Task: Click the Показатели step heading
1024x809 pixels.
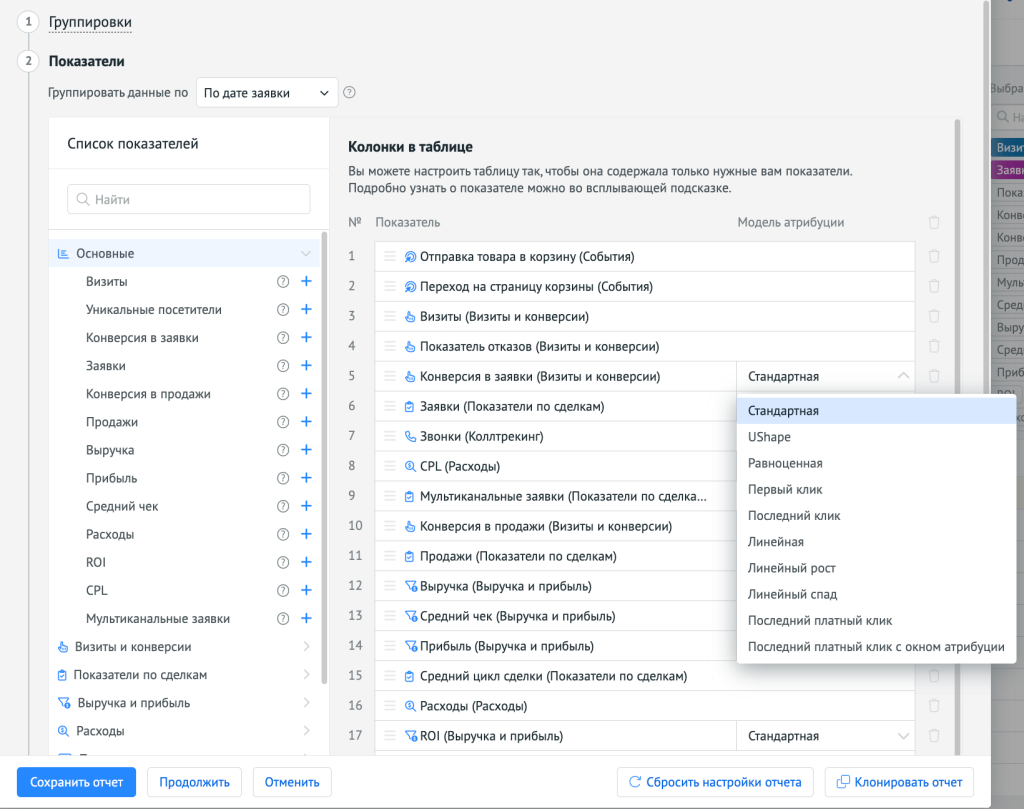Action: (x=86, y=61)
